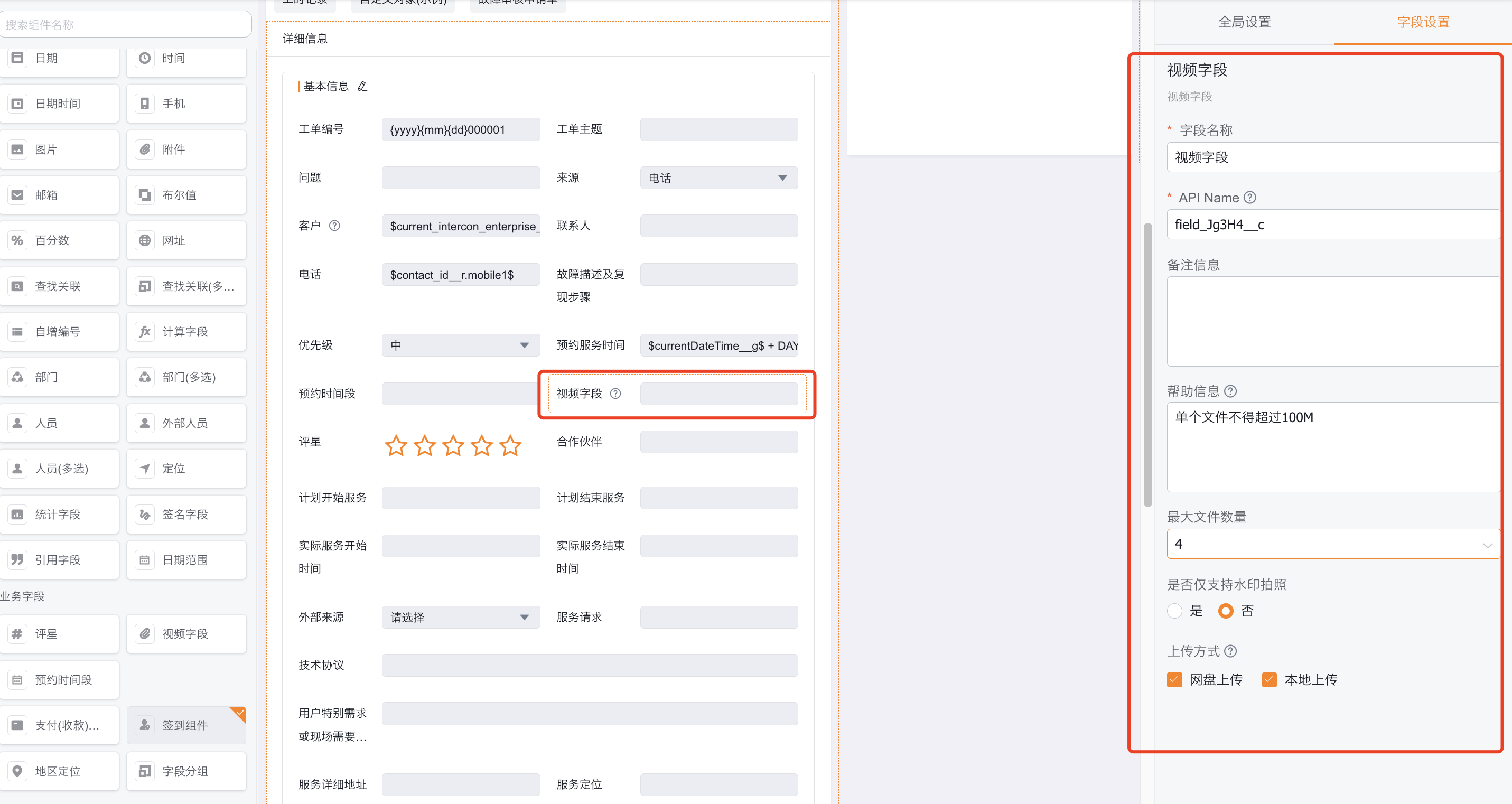Click the 签到组件 component button
1512x804 pixels.
point(185,725)
